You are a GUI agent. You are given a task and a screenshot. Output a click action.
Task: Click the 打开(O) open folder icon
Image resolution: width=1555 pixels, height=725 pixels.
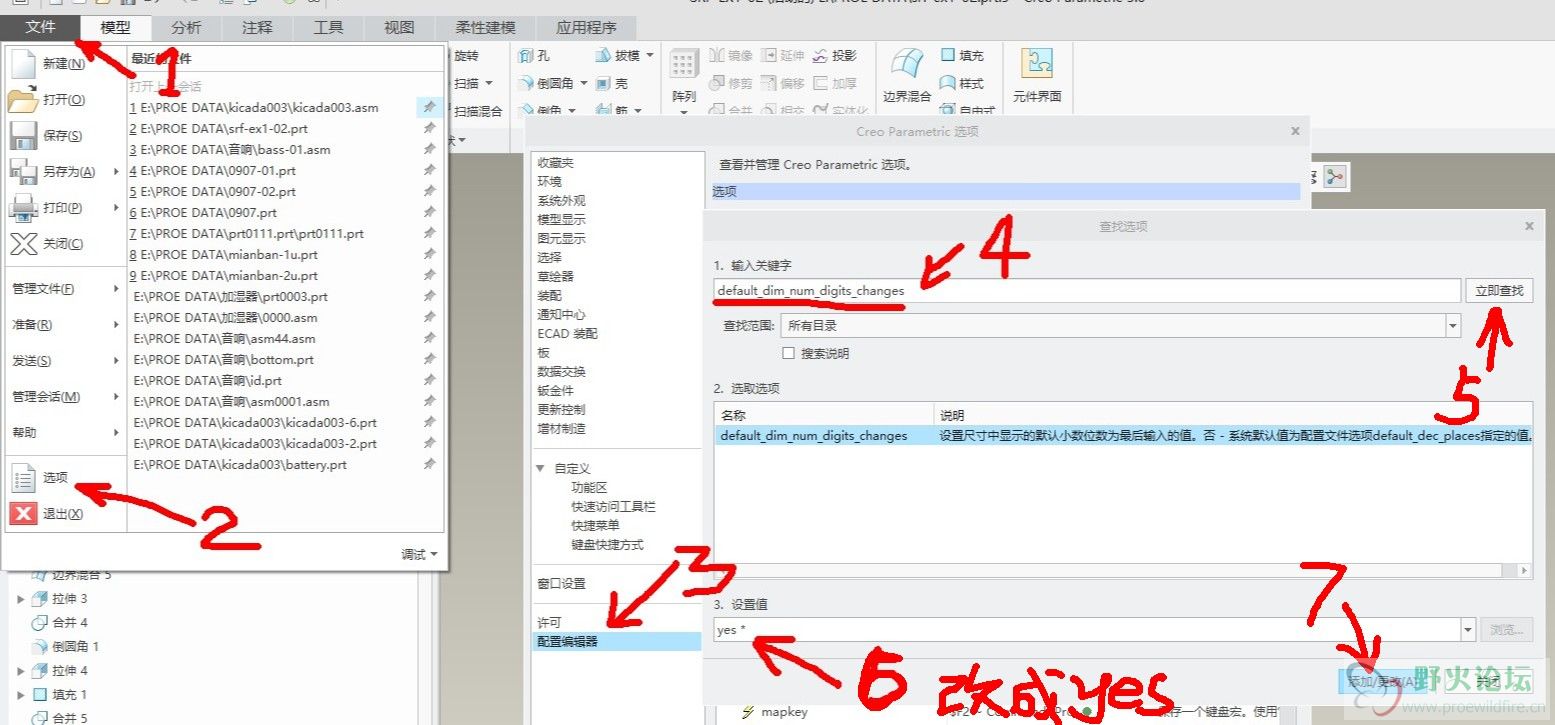pos(22,100)
